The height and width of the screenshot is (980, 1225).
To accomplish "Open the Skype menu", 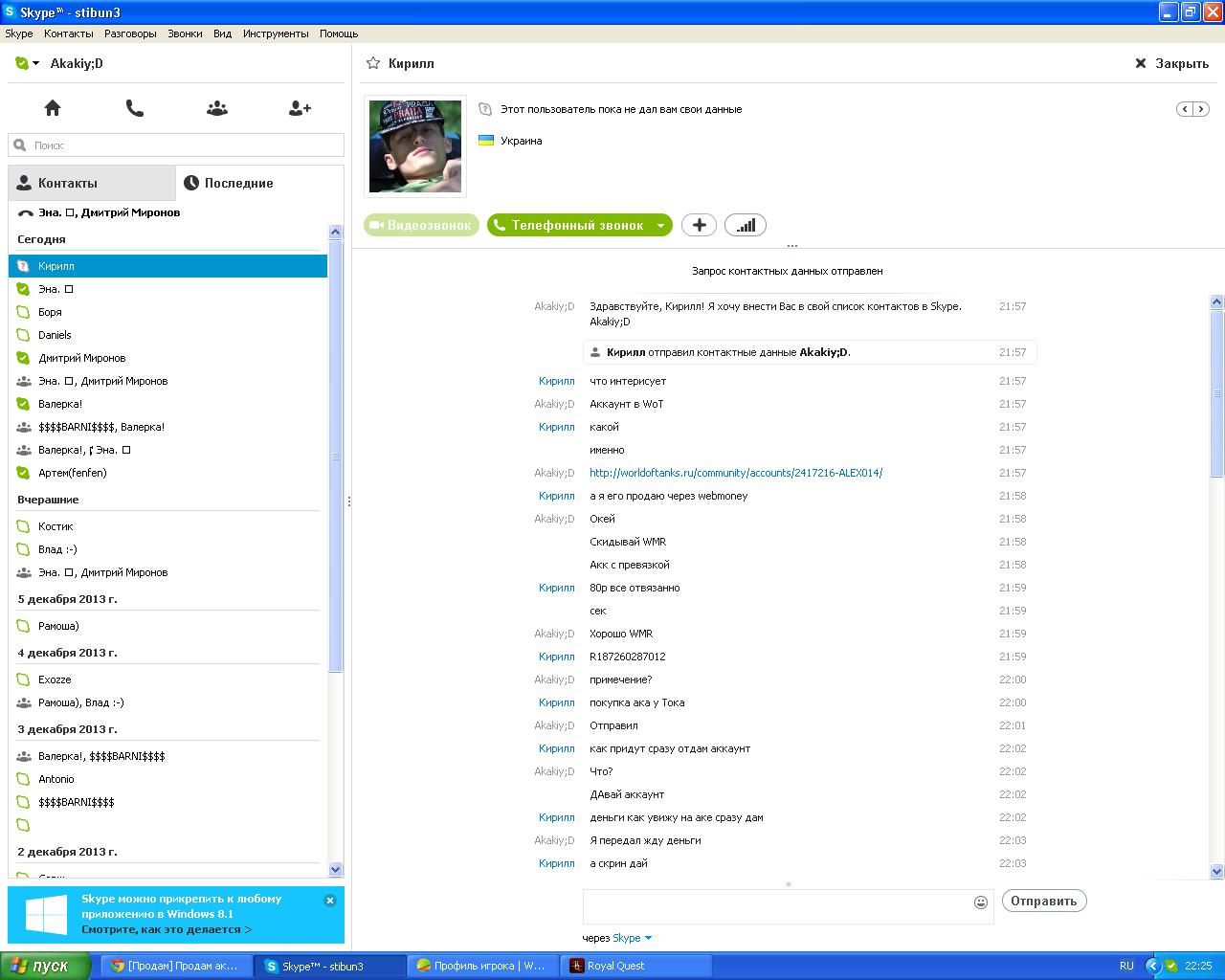I will (x=19, y=33).
